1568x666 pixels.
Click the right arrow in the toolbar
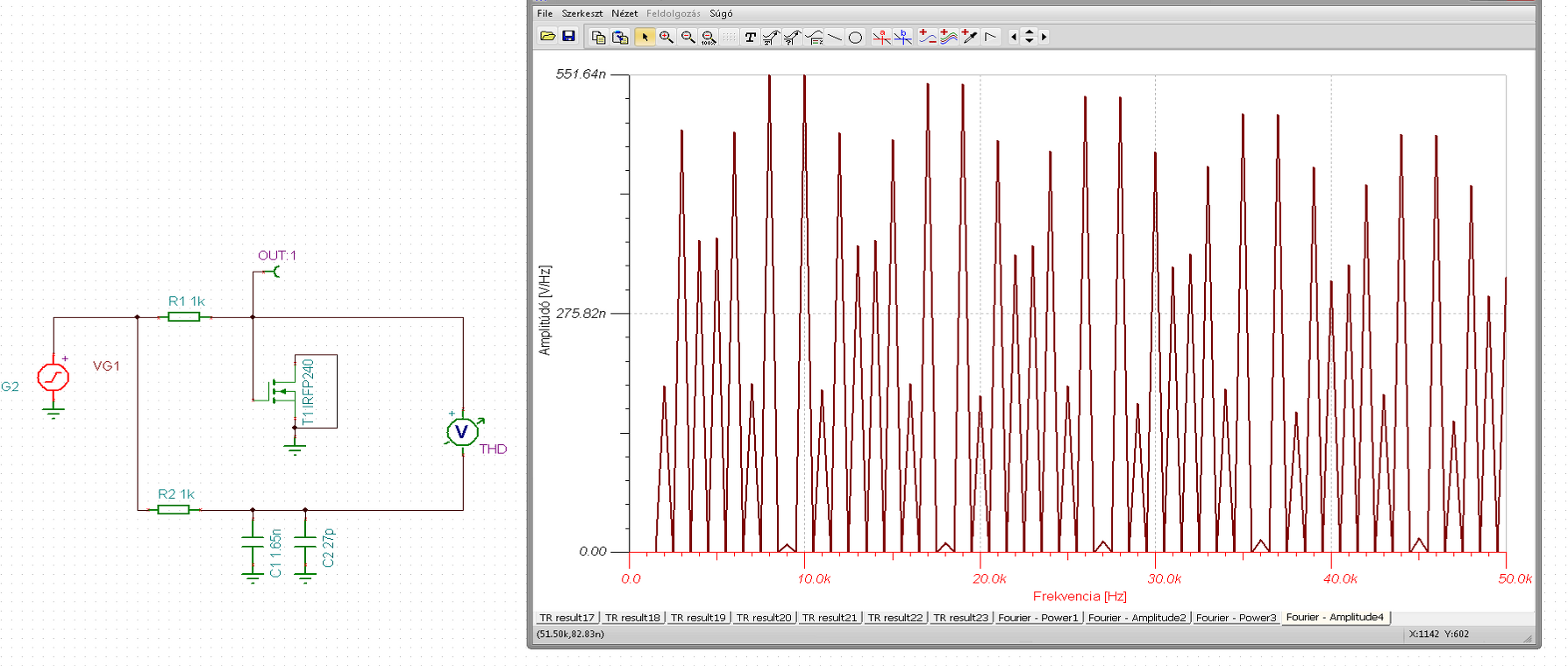pos(1044,37)
